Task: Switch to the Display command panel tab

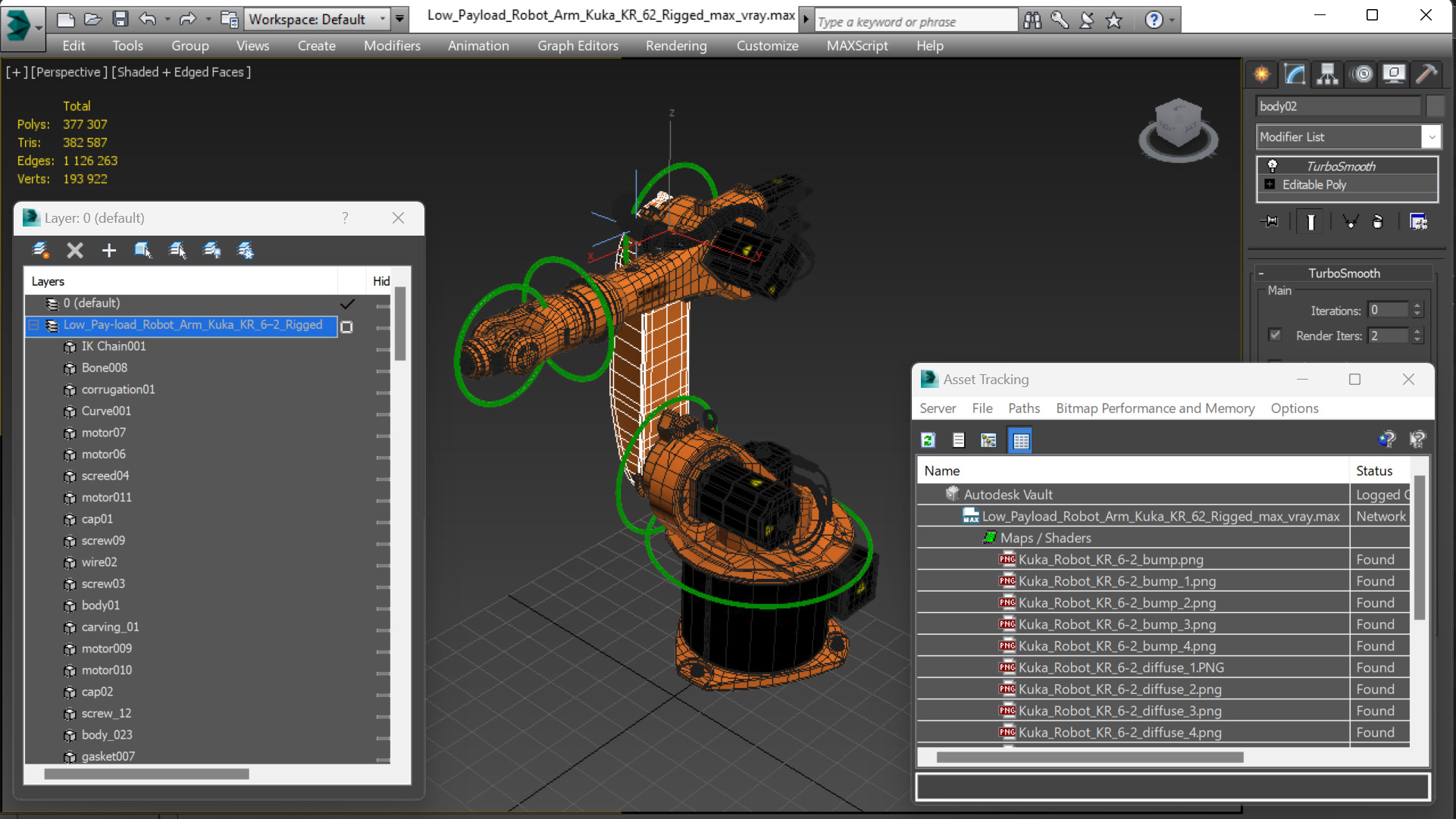Action: (1393, 74)
